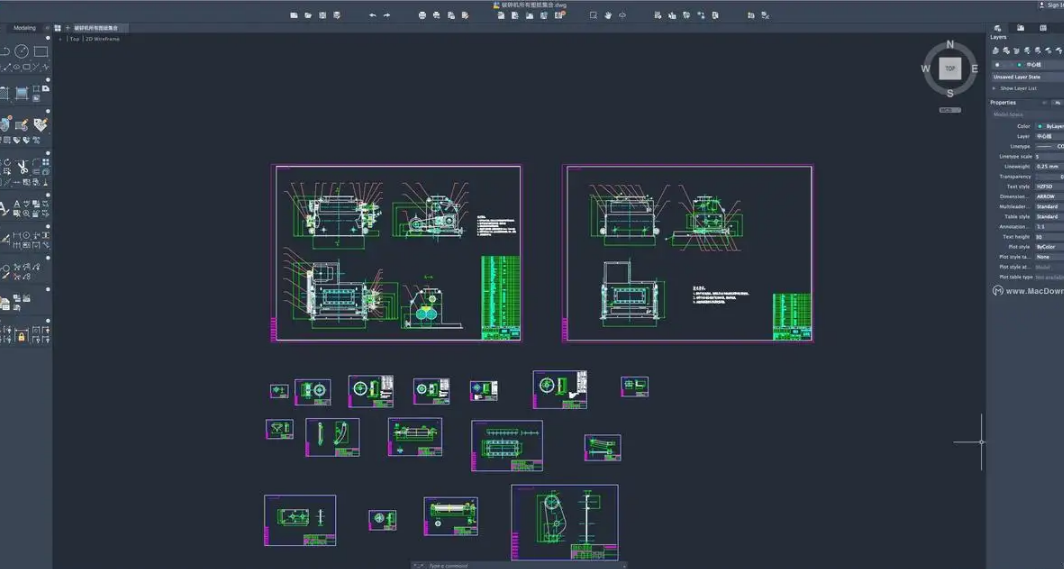The image size is (1064, 569).
Task: Click the Redo arrow in top toolbar
Action: (387, 16)
